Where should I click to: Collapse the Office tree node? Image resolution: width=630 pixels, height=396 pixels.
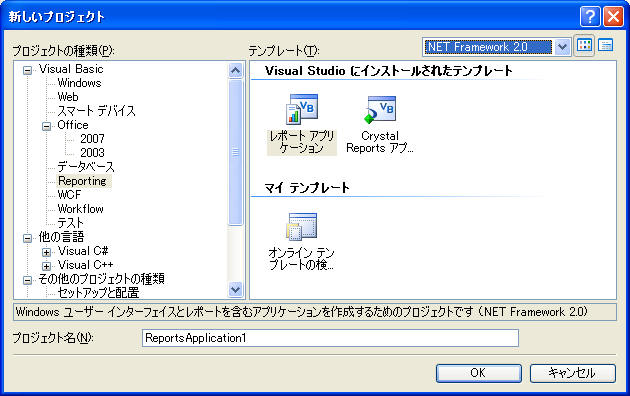pyautogui.click(x=47, y=127)
